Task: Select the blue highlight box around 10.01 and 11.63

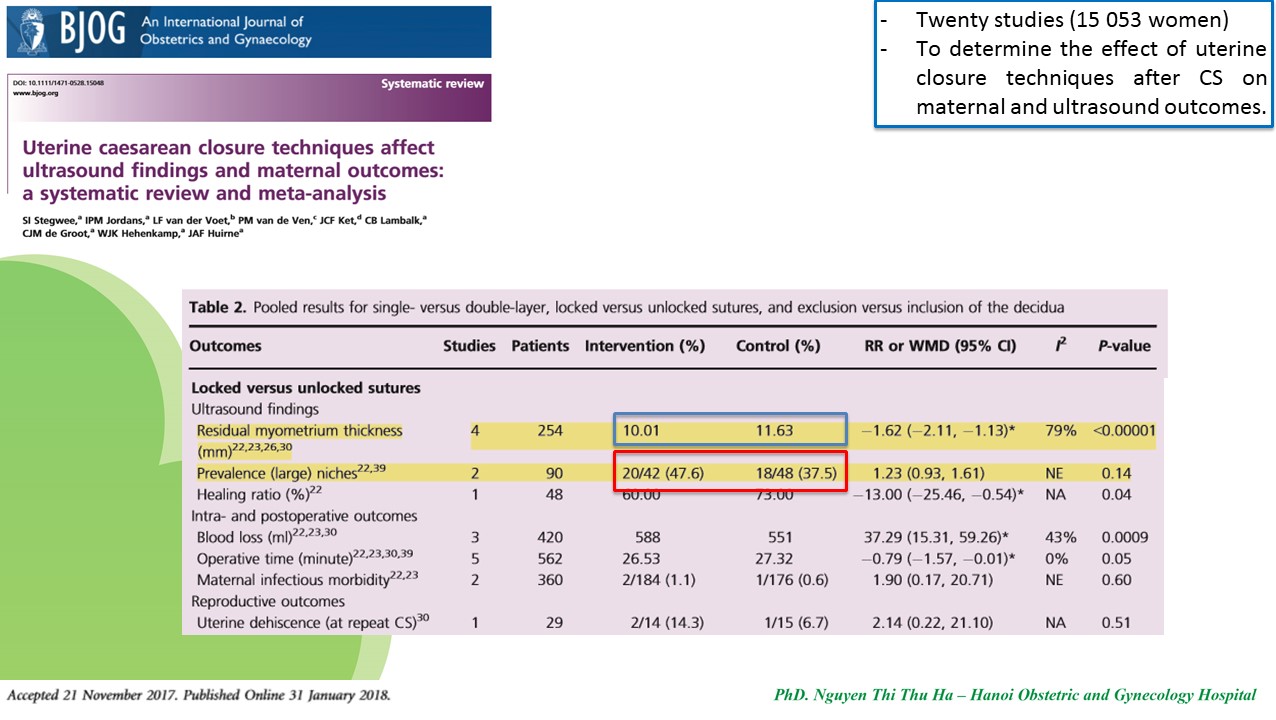Action: [x=730, y=431]
